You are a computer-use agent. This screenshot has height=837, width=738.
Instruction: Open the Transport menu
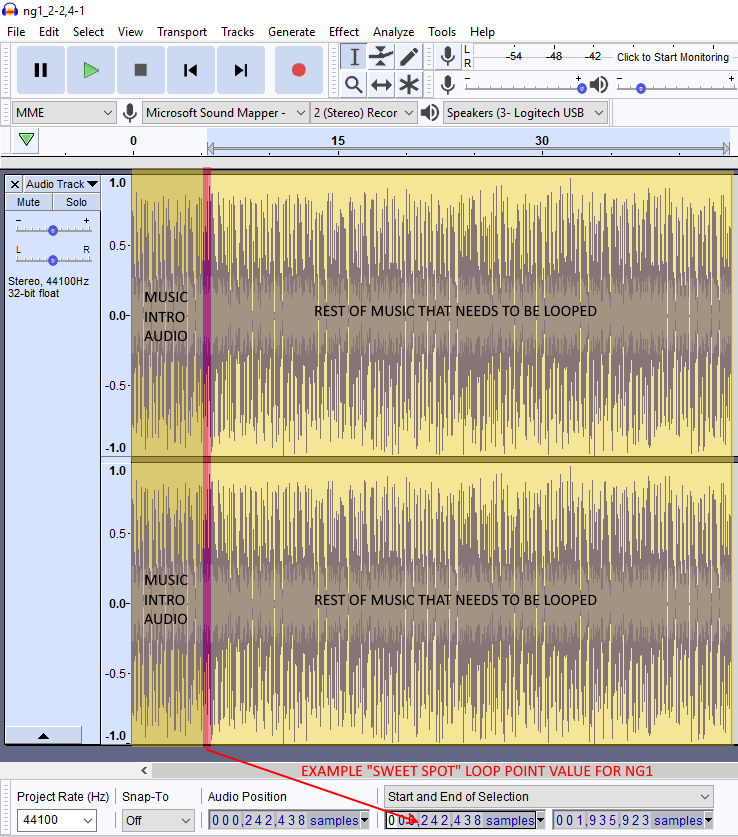[x=182, y=32]
